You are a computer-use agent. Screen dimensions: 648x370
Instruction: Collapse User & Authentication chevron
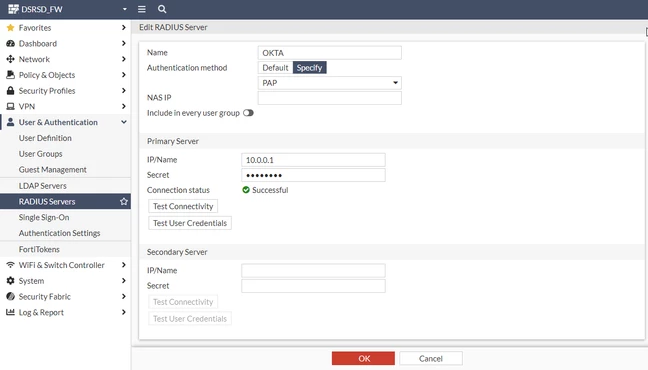pos(124,122)
